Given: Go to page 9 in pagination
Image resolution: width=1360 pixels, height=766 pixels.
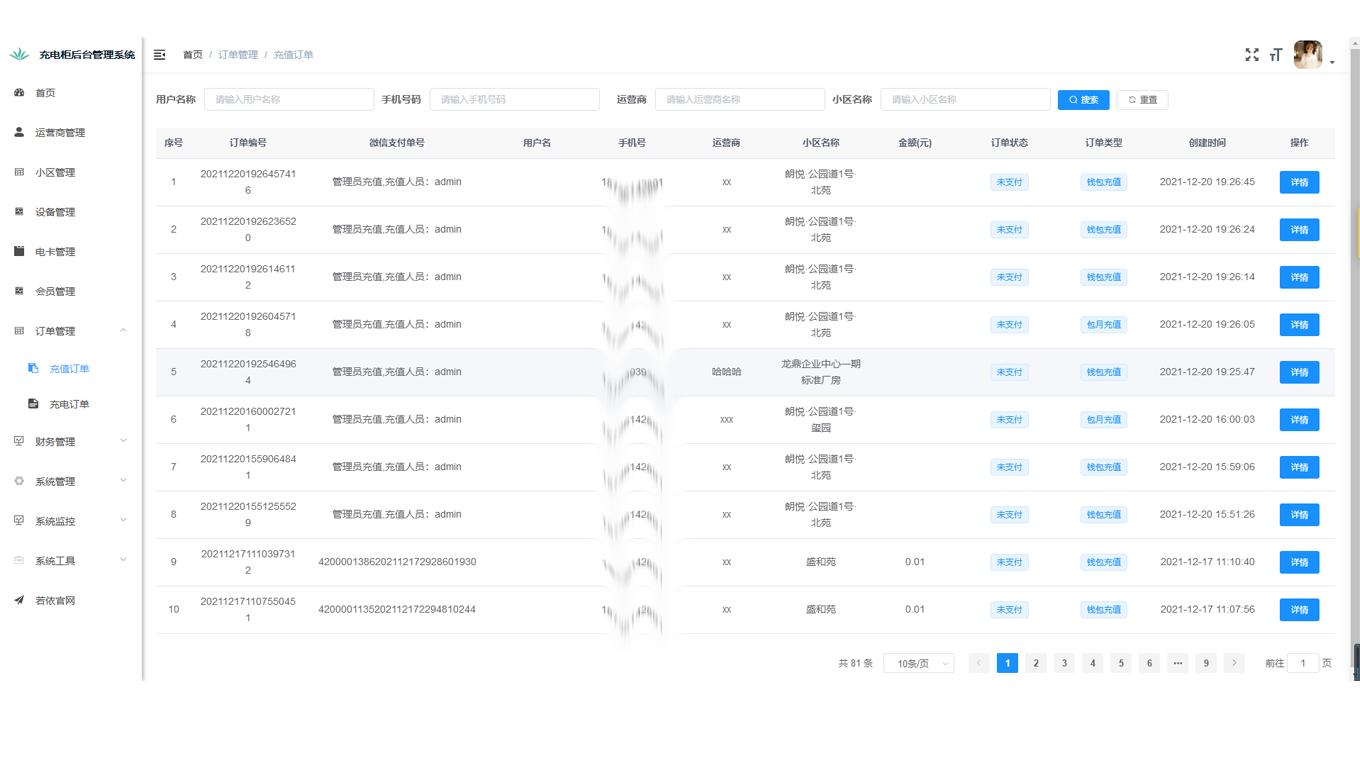Looking at the screenshot, I should [1206, 662].
